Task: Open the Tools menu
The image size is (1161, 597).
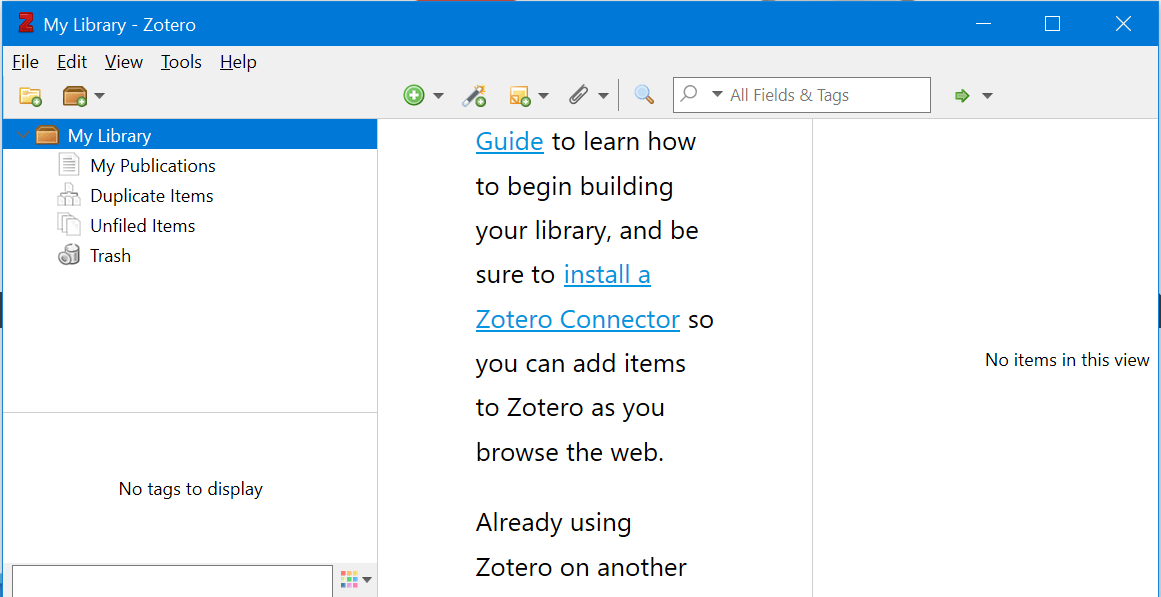Action: click(x=181, y=61)
